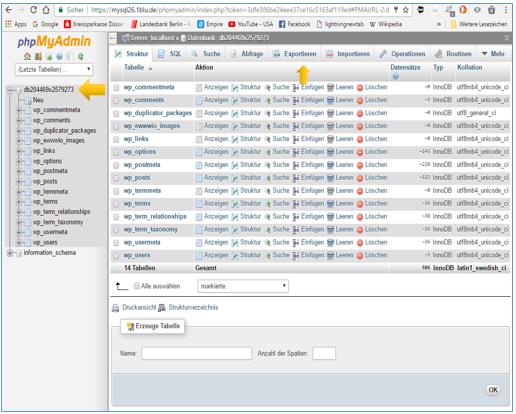
Task: Click Anzeigen icon for wp_commentmeta
Action: [199, 88]
